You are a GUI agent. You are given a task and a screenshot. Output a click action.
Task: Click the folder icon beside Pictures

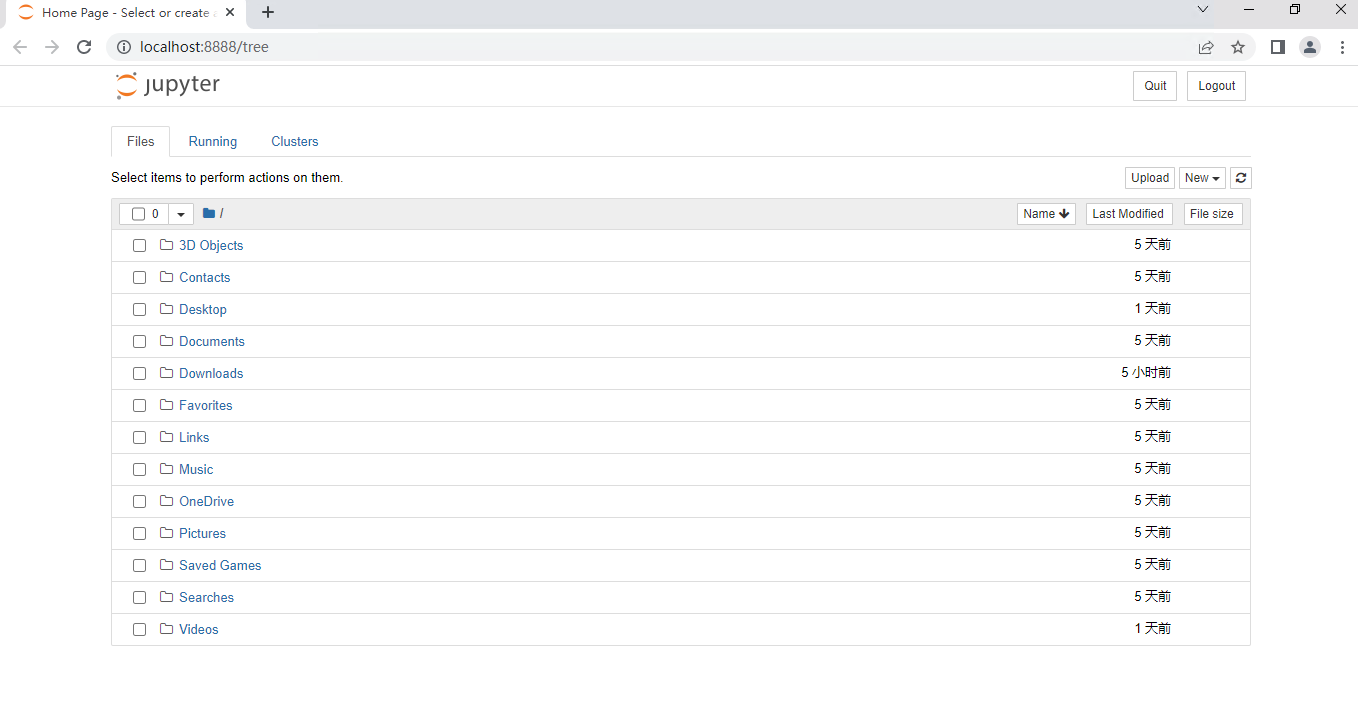(x=167, y=533)
